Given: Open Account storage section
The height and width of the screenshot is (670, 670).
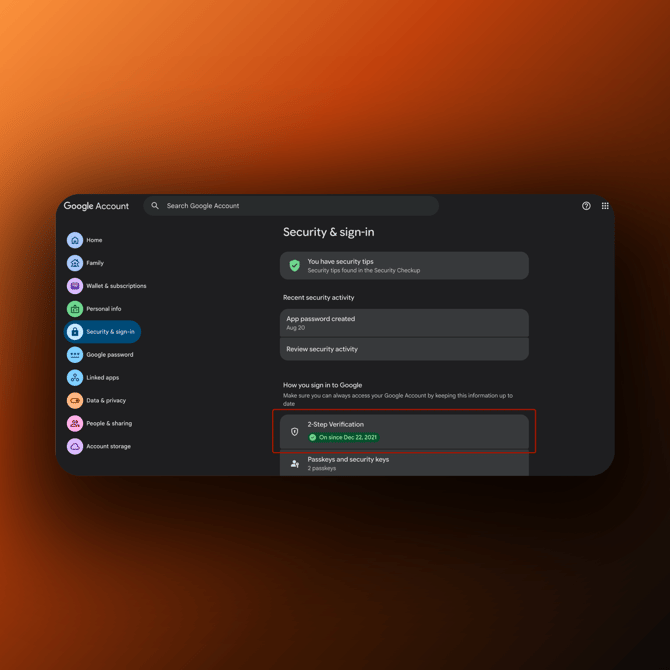Looking at the screenshot, I should point(109,447).
